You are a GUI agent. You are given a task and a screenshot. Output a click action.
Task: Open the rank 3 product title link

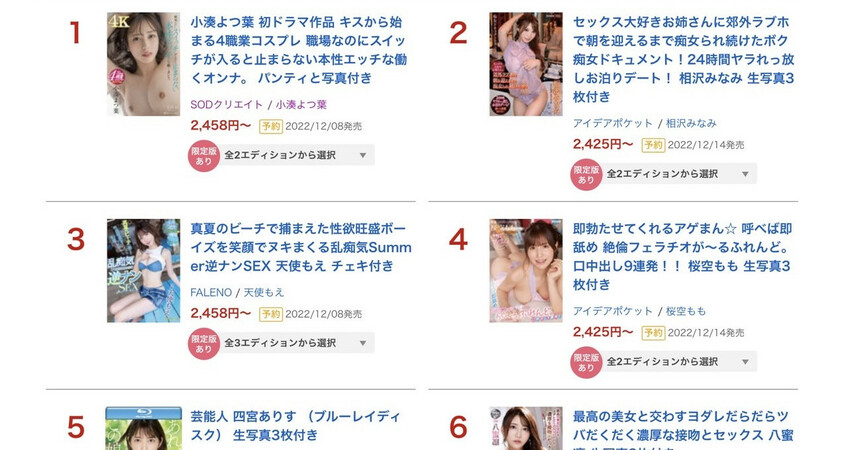pos(301,247)
